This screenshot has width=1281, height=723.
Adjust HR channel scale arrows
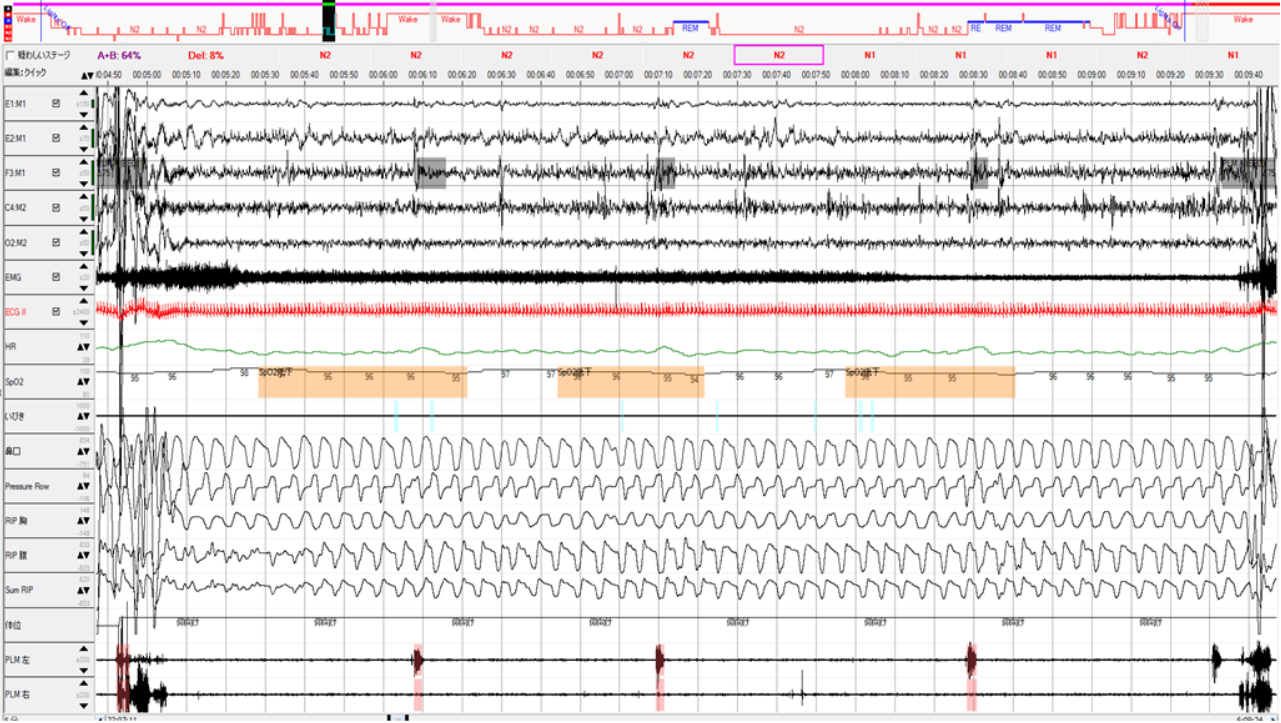[85, 347]
